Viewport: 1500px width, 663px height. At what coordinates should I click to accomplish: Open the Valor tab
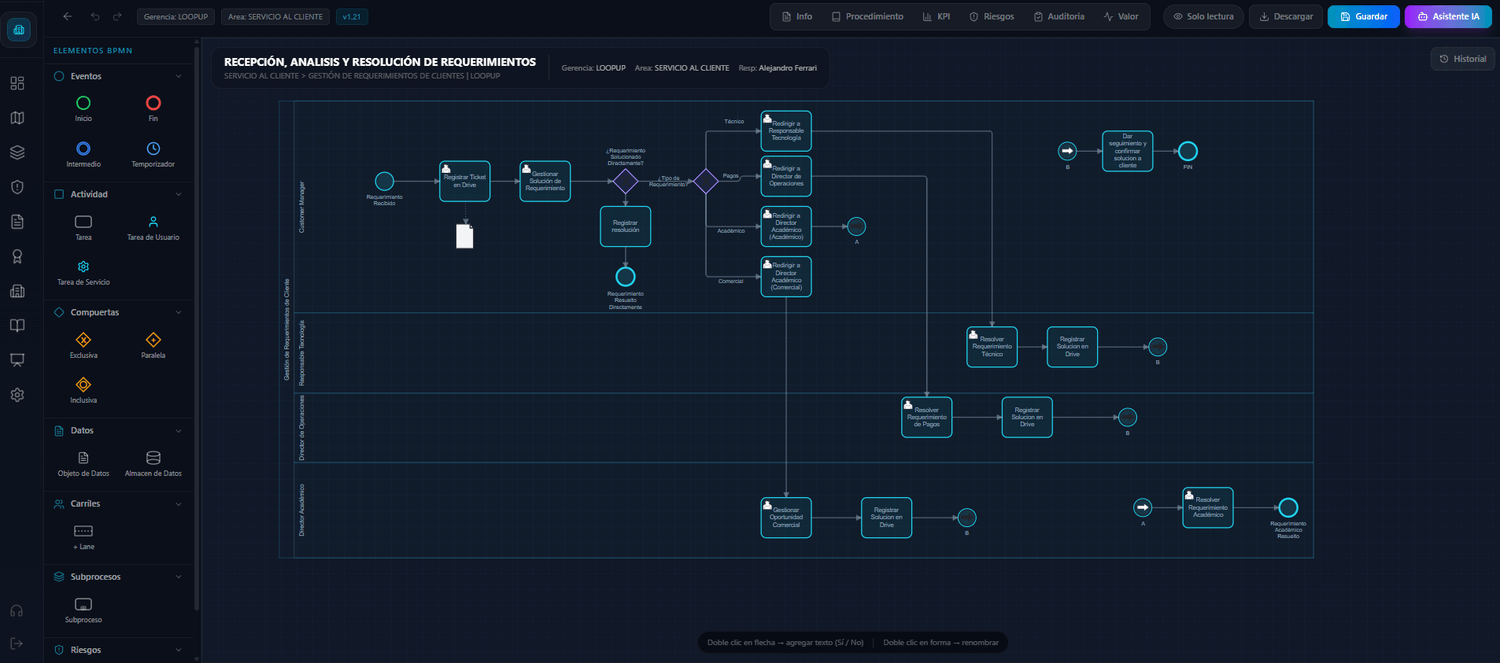[1120, 17]
